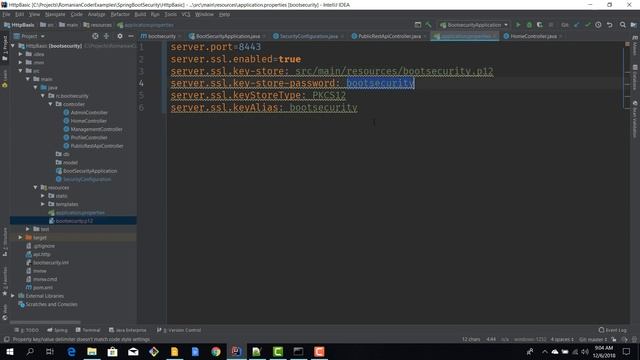640x360 pixels.
Task: Open File Explorer from the taskbar
Action: [x=92, y=351]
